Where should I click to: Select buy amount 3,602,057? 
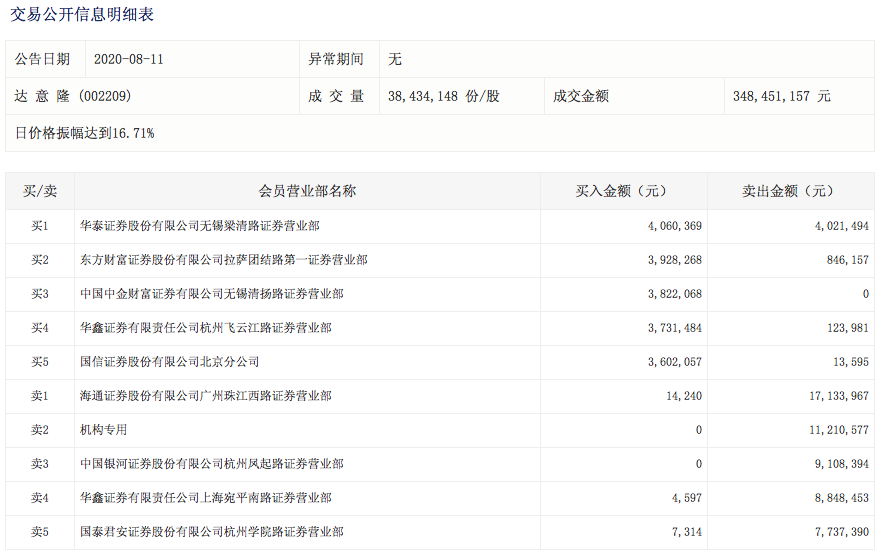[x=675, y=362]
